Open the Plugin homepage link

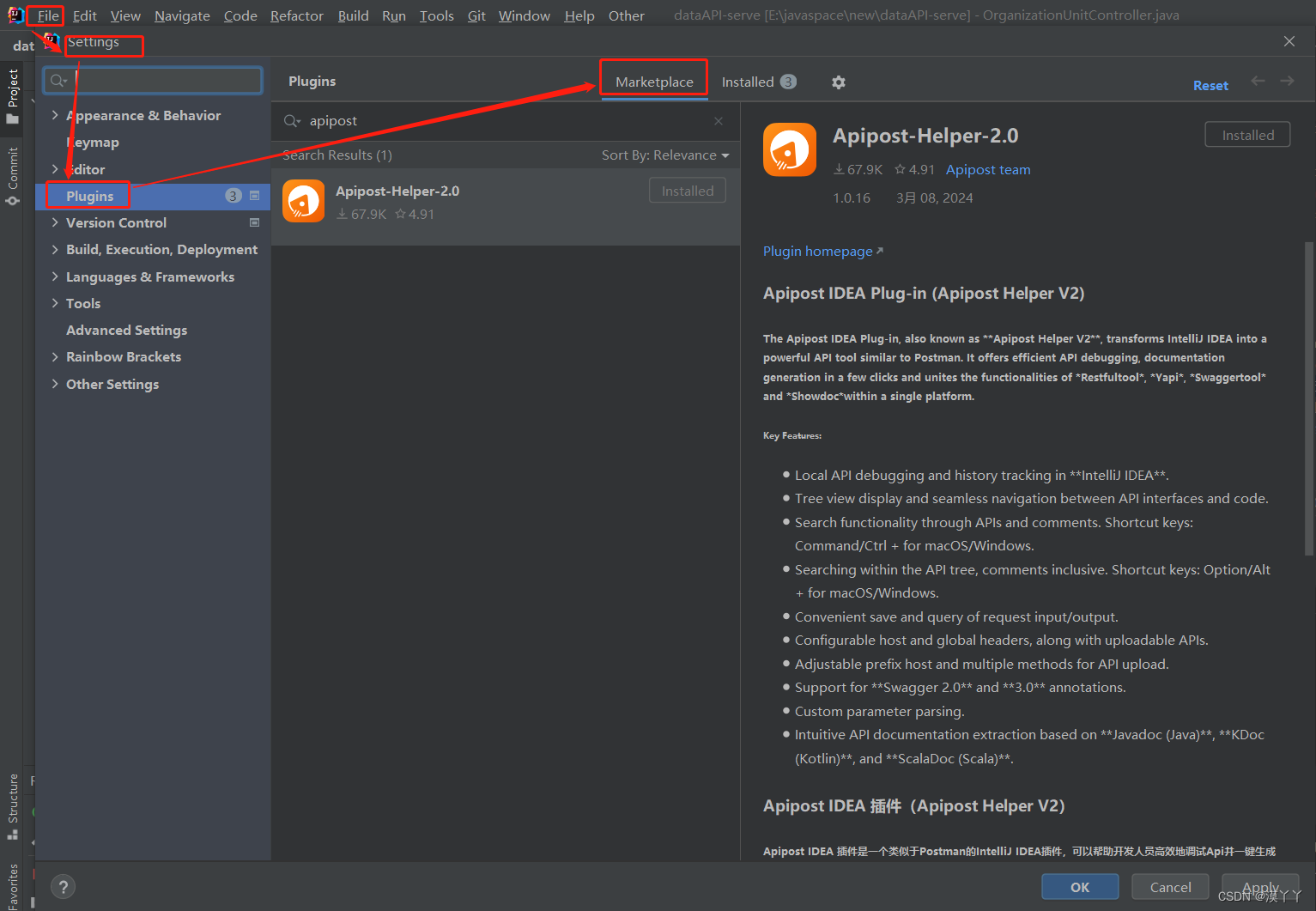click(823, 252)
